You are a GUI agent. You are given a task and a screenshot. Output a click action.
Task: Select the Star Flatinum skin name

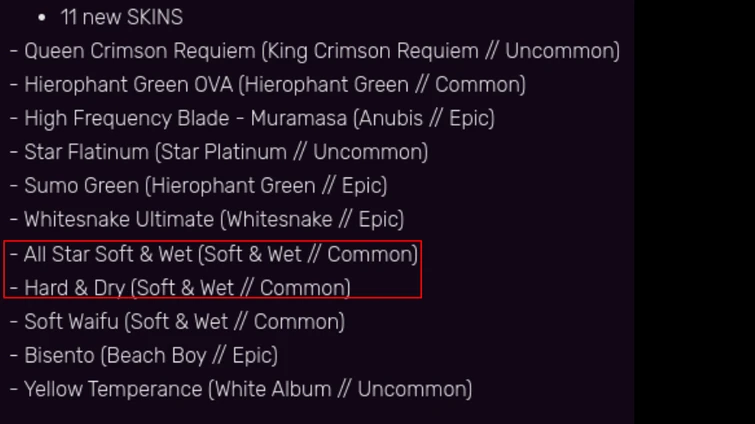pyautogui.click(x=86, y=153)
